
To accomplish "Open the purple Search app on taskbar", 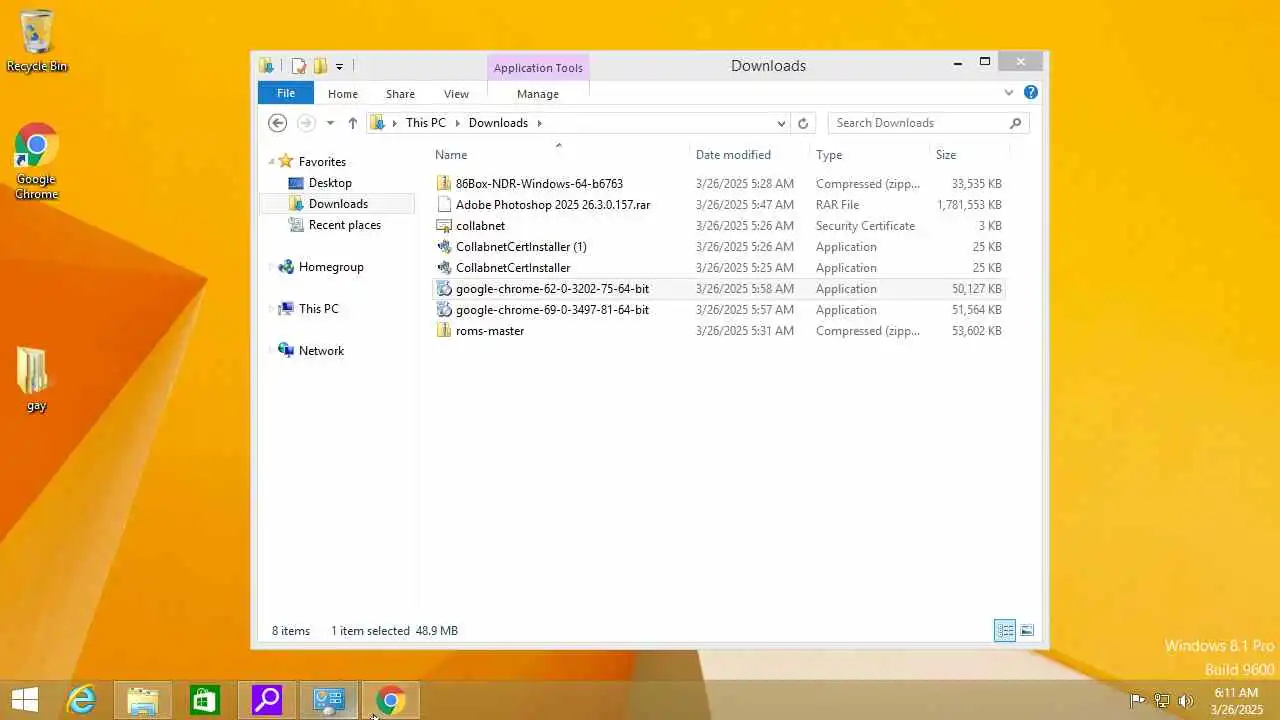I will tap(267, 700).
